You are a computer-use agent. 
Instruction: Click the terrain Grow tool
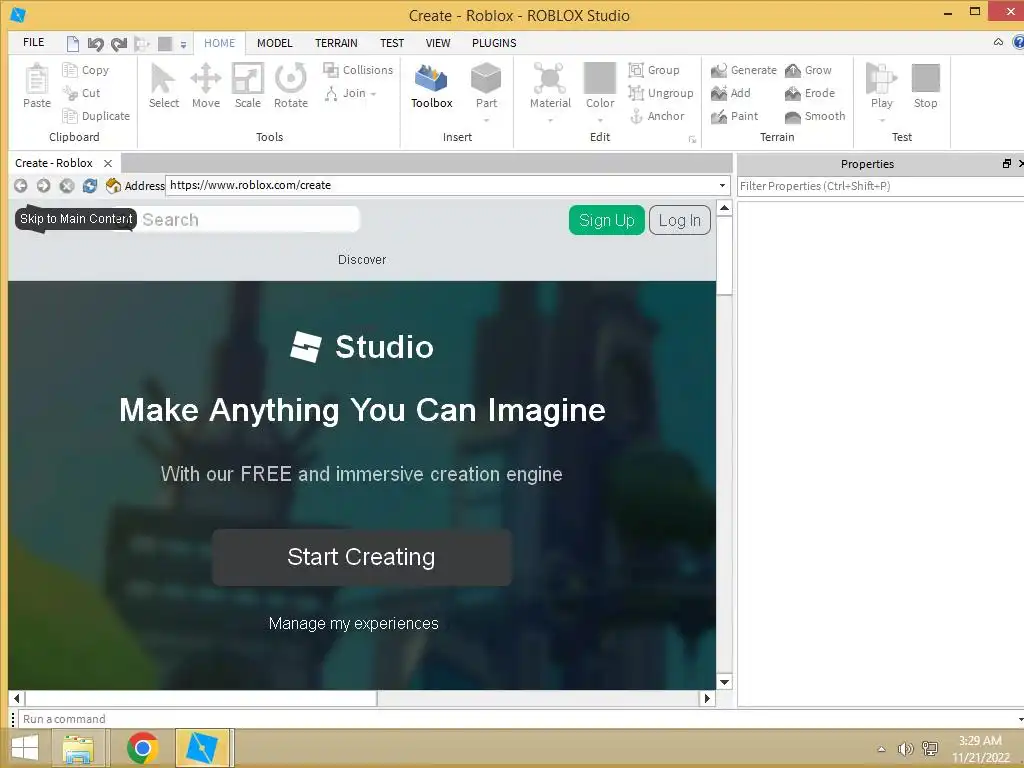pos(808,70)
